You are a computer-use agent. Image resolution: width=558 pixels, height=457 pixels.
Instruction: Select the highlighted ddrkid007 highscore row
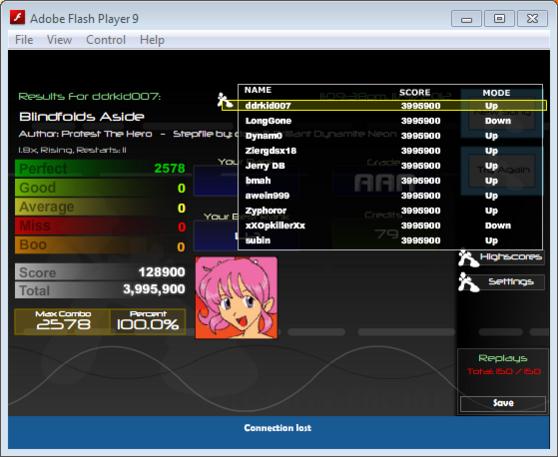pyautogui.click(x=384, y=106)
